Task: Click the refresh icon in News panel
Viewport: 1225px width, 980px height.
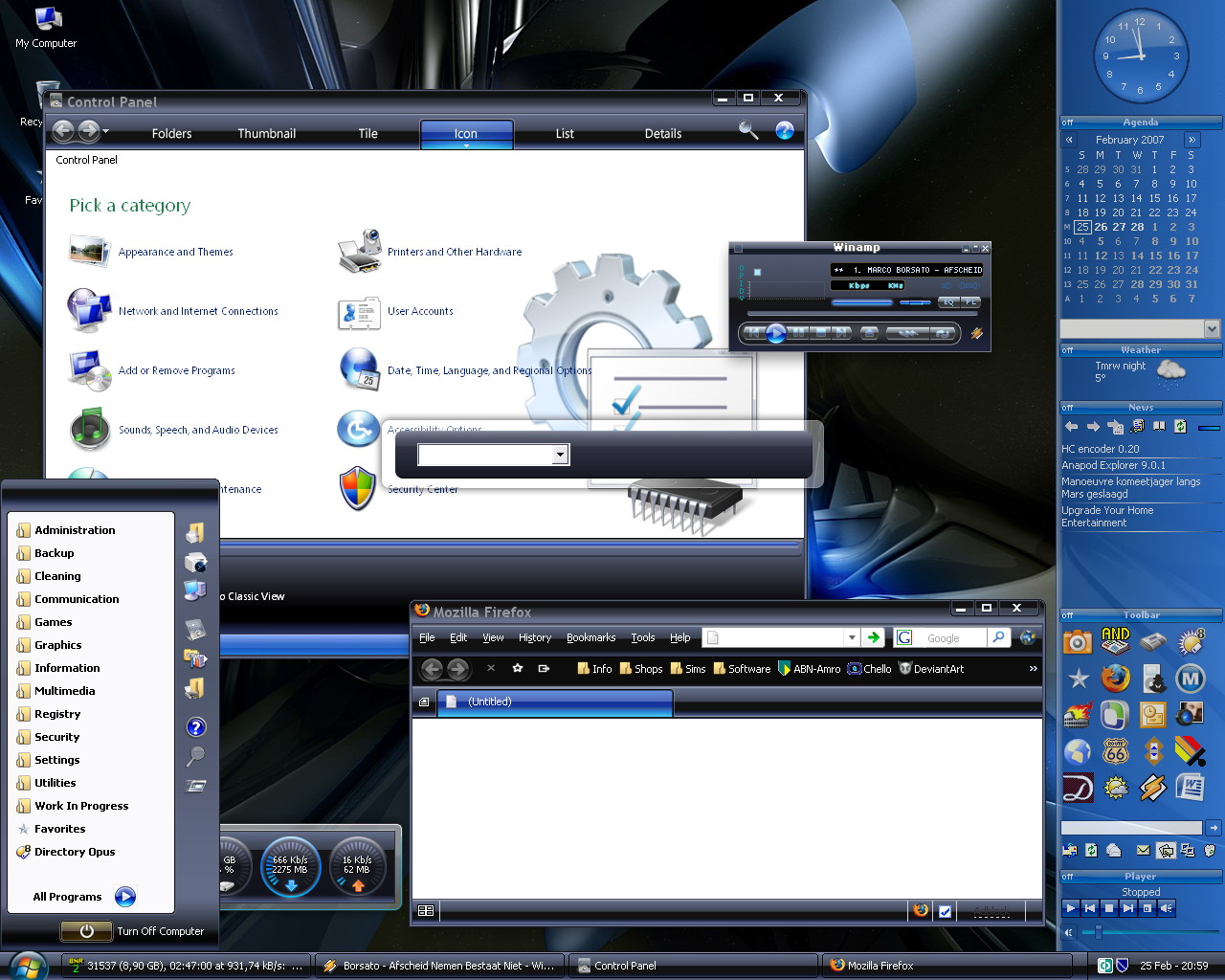Action: [1180, 427]
